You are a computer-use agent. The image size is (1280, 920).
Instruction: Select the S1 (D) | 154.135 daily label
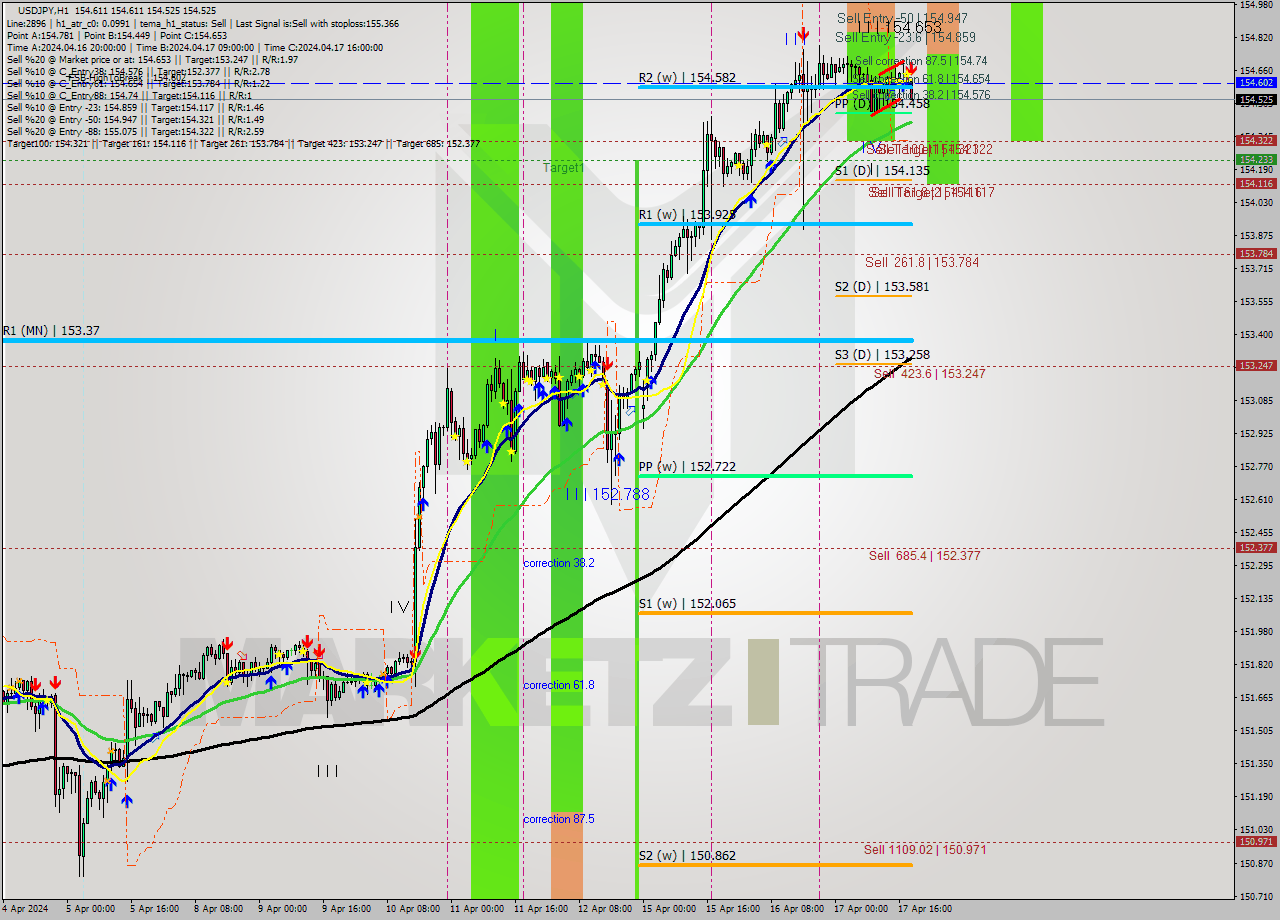882,171
